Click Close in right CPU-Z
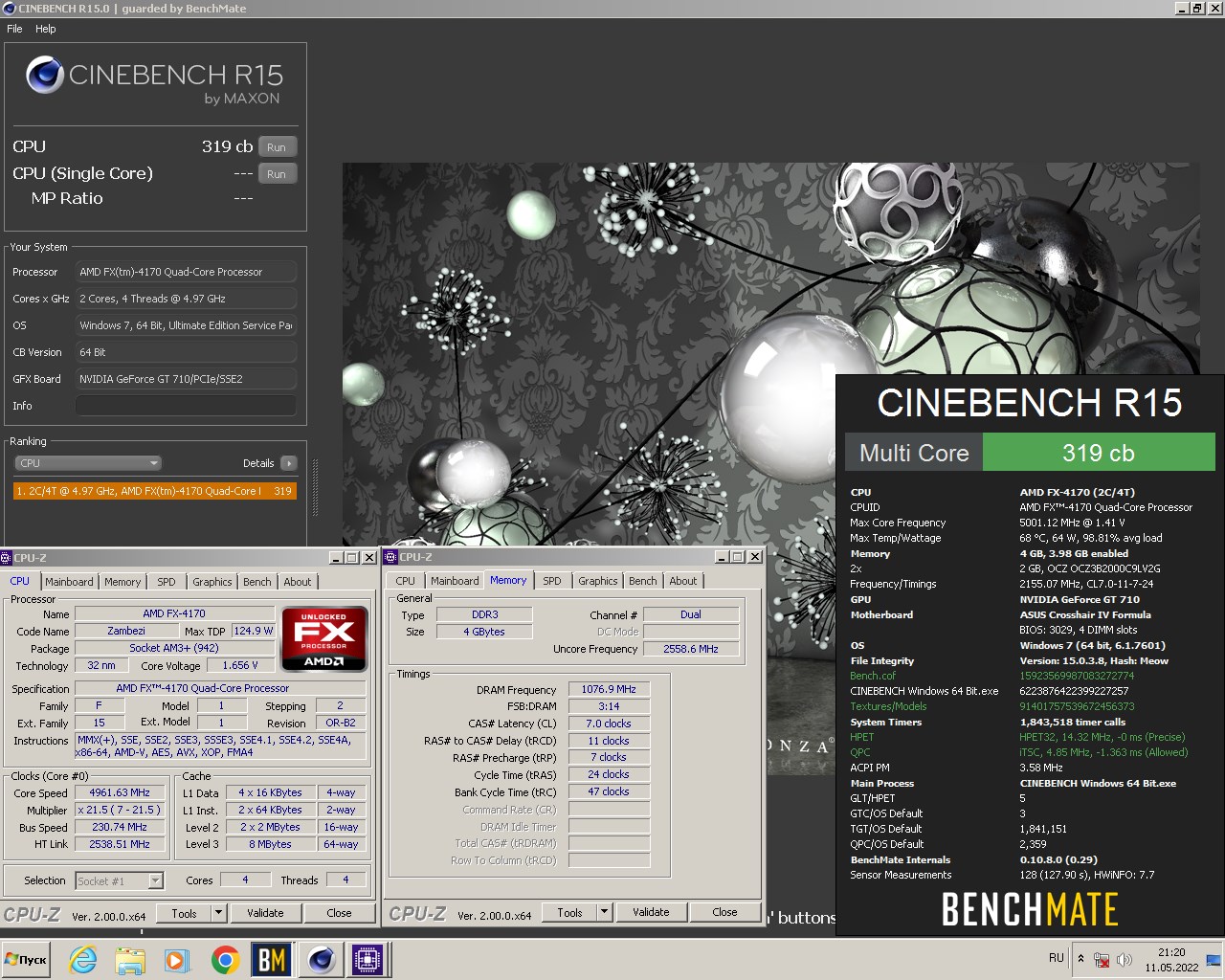 pyautogui.click(x=725, y=912)
